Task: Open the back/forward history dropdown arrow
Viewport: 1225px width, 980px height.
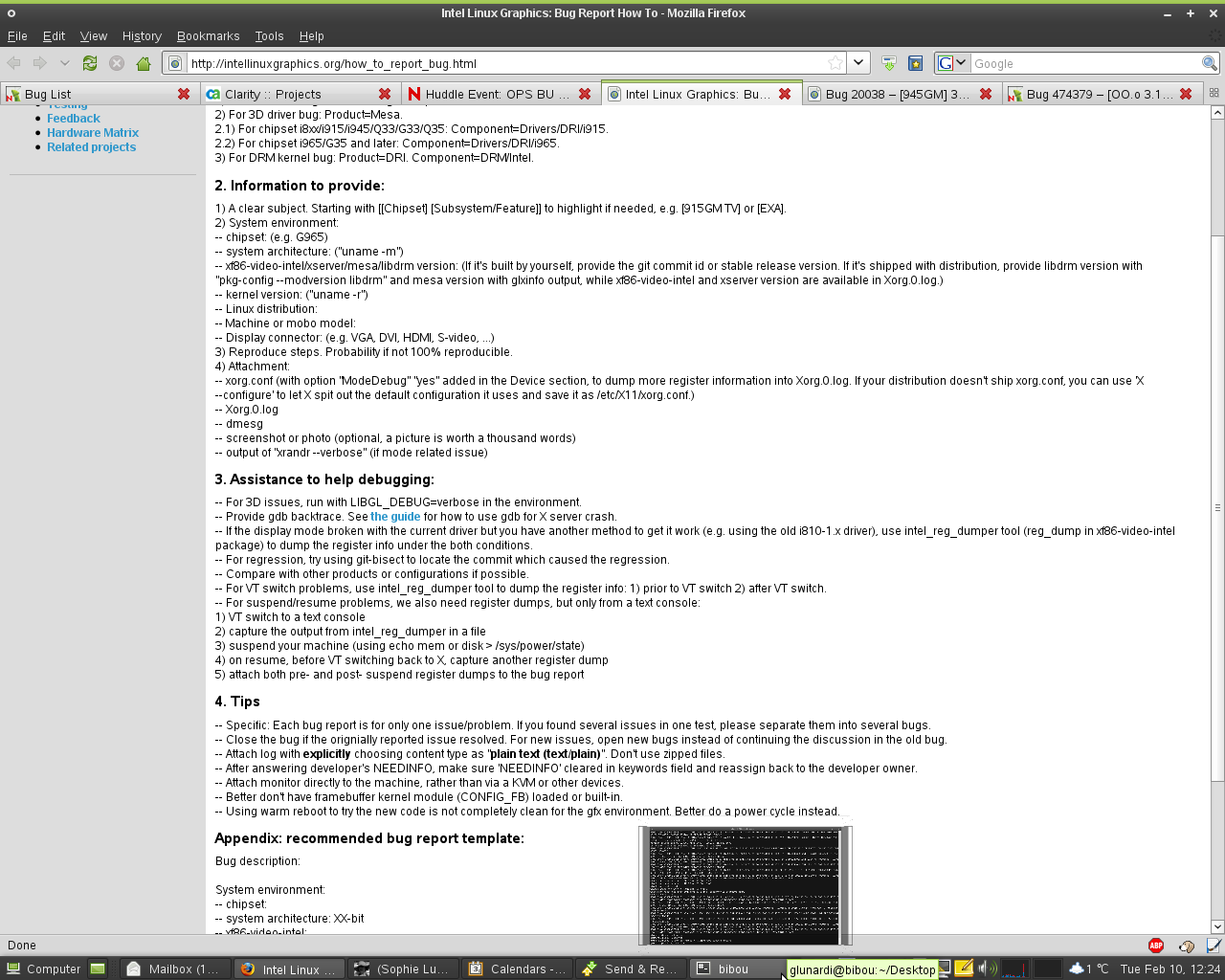Action: [64, 63]
